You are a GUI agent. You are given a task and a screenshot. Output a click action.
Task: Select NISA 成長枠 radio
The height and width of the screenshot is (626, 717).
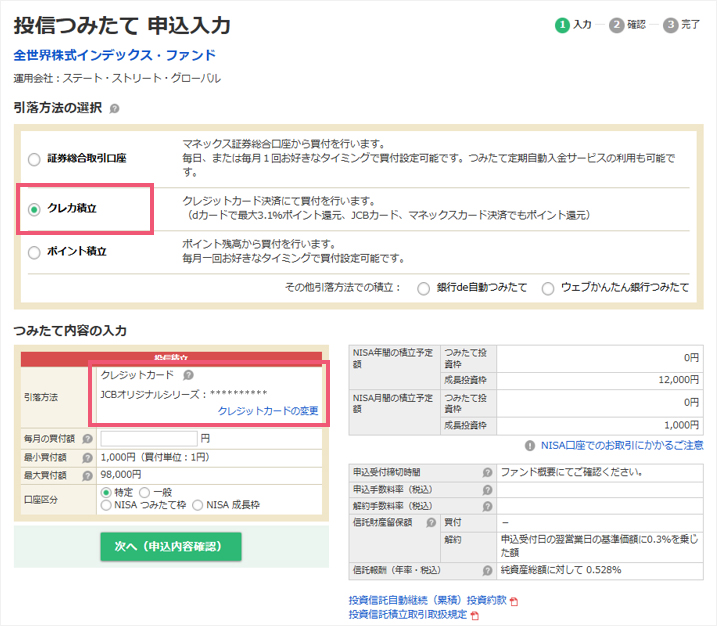pos(198,505)
